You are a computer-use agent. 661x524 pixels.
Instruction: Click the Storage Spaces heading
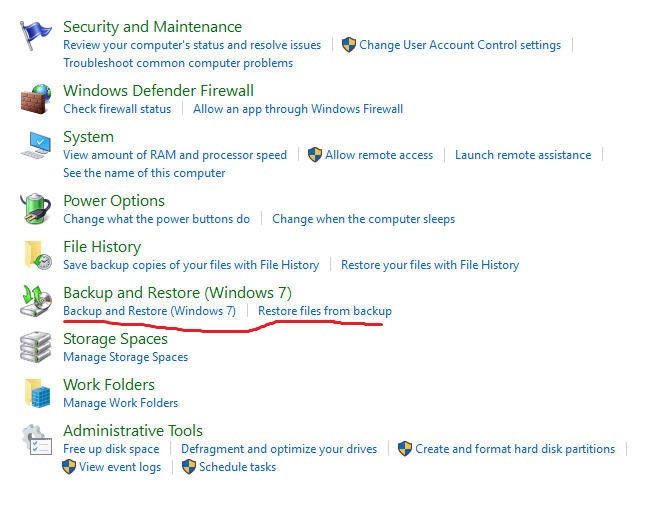[115, 339]
